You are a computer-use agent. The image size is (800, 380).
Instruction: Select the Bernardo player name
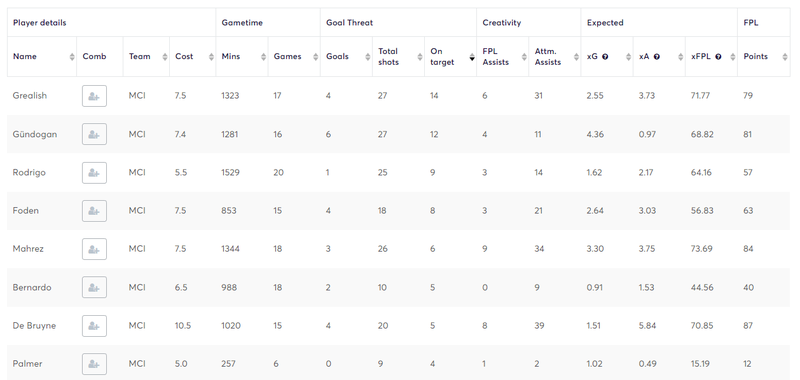click(32, 287)
